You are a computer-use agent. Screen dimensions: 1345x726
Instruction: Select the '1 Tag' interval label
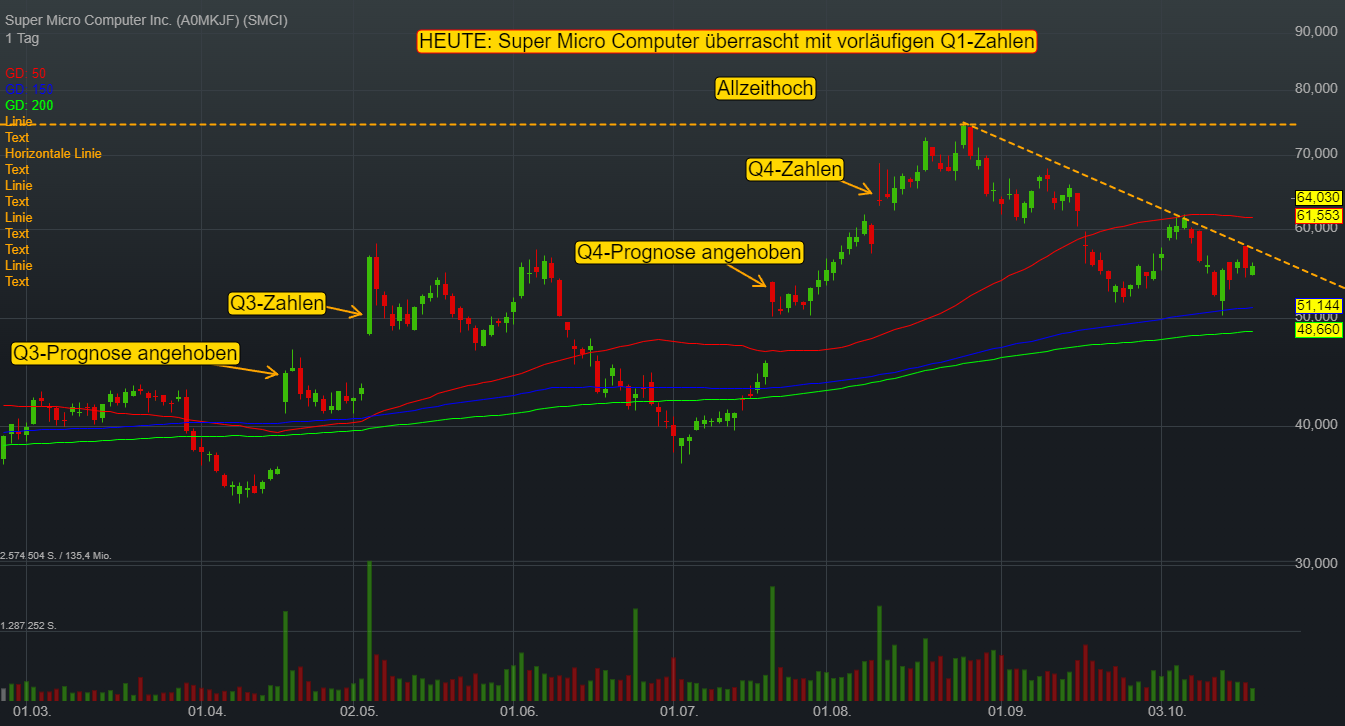pos(22,38)
